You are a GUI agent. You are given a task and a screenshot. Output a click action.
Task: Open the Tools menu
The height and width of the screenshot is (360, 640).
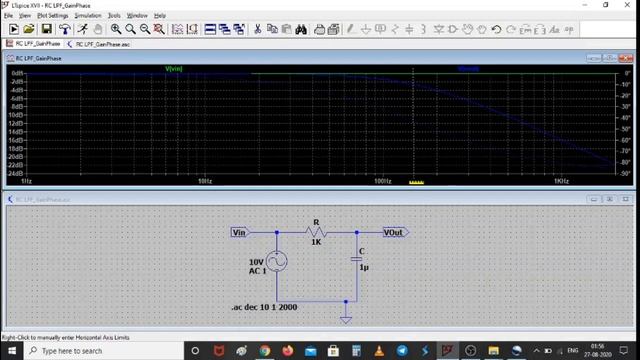(x=114, y=16)
